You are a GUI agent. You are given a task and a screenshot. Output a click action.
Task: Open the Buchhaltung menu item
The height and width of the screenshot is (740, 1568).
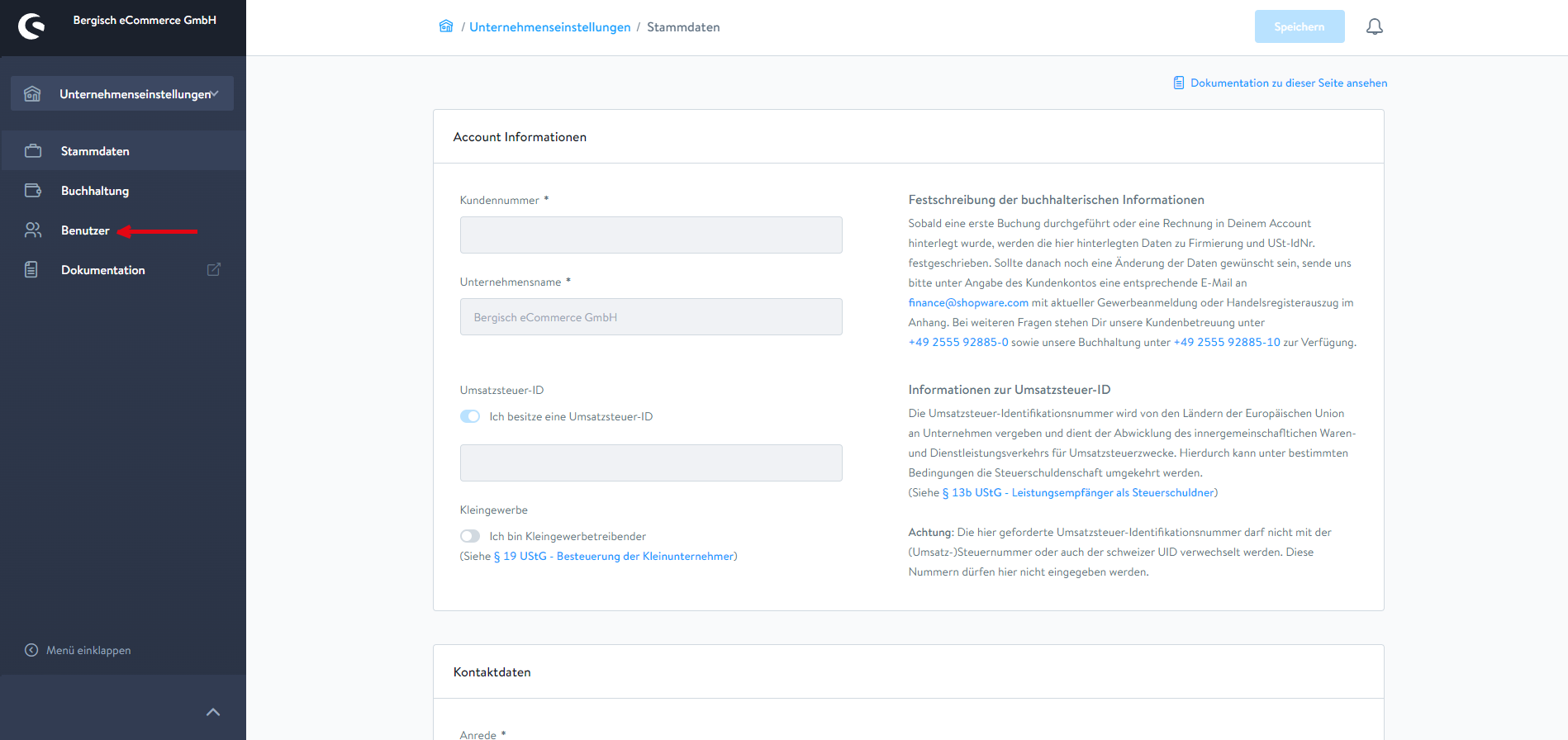pos(95,191)
